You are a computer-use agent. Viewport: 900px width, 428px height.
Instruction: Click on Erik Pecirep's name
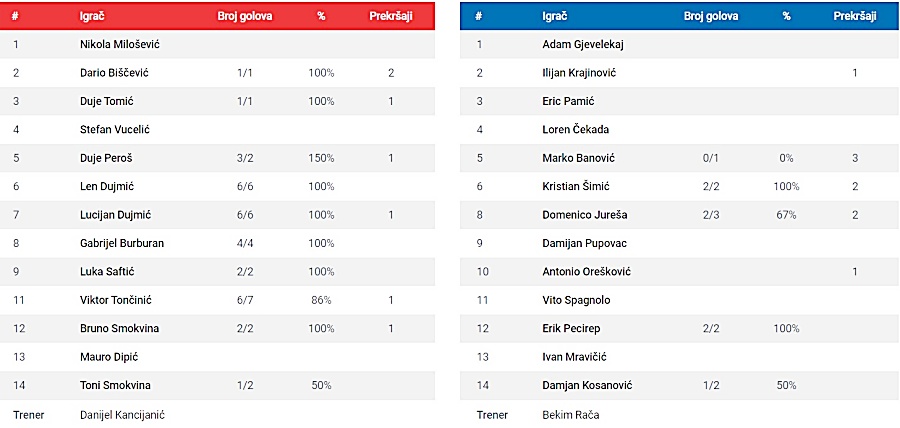click(570, 329)
